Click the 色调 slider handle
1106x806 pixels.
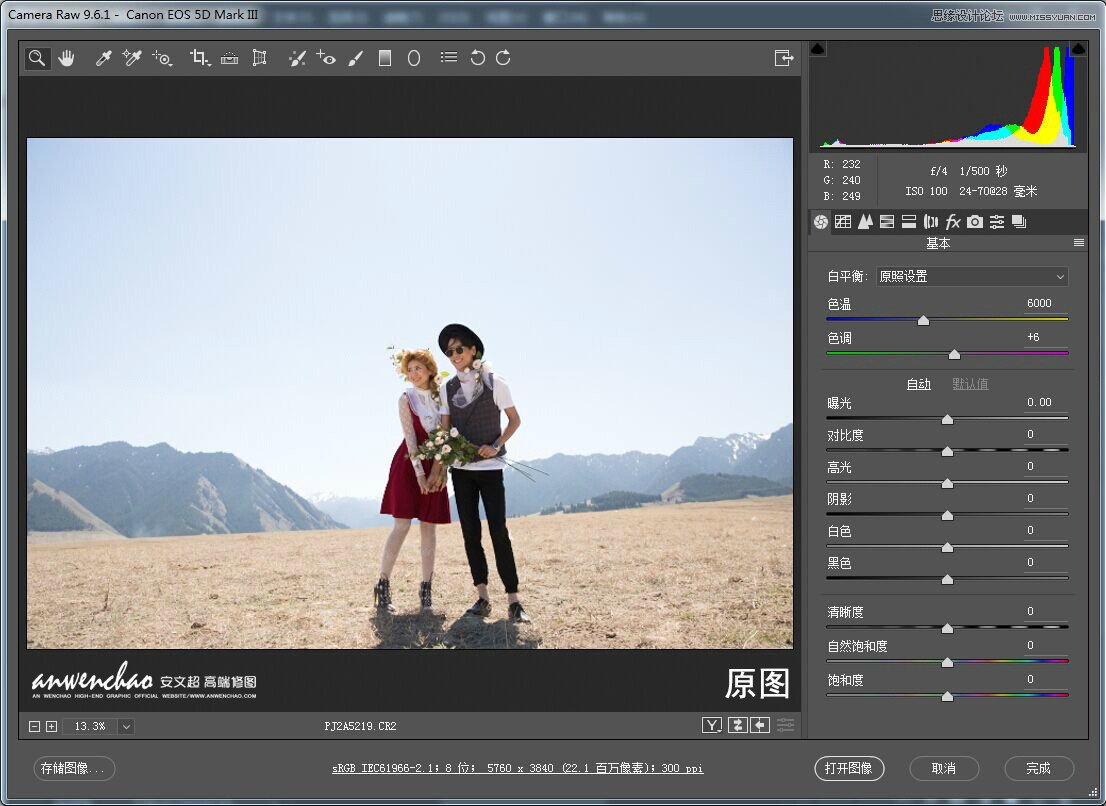pyautogui.click(x=954, y=354)
